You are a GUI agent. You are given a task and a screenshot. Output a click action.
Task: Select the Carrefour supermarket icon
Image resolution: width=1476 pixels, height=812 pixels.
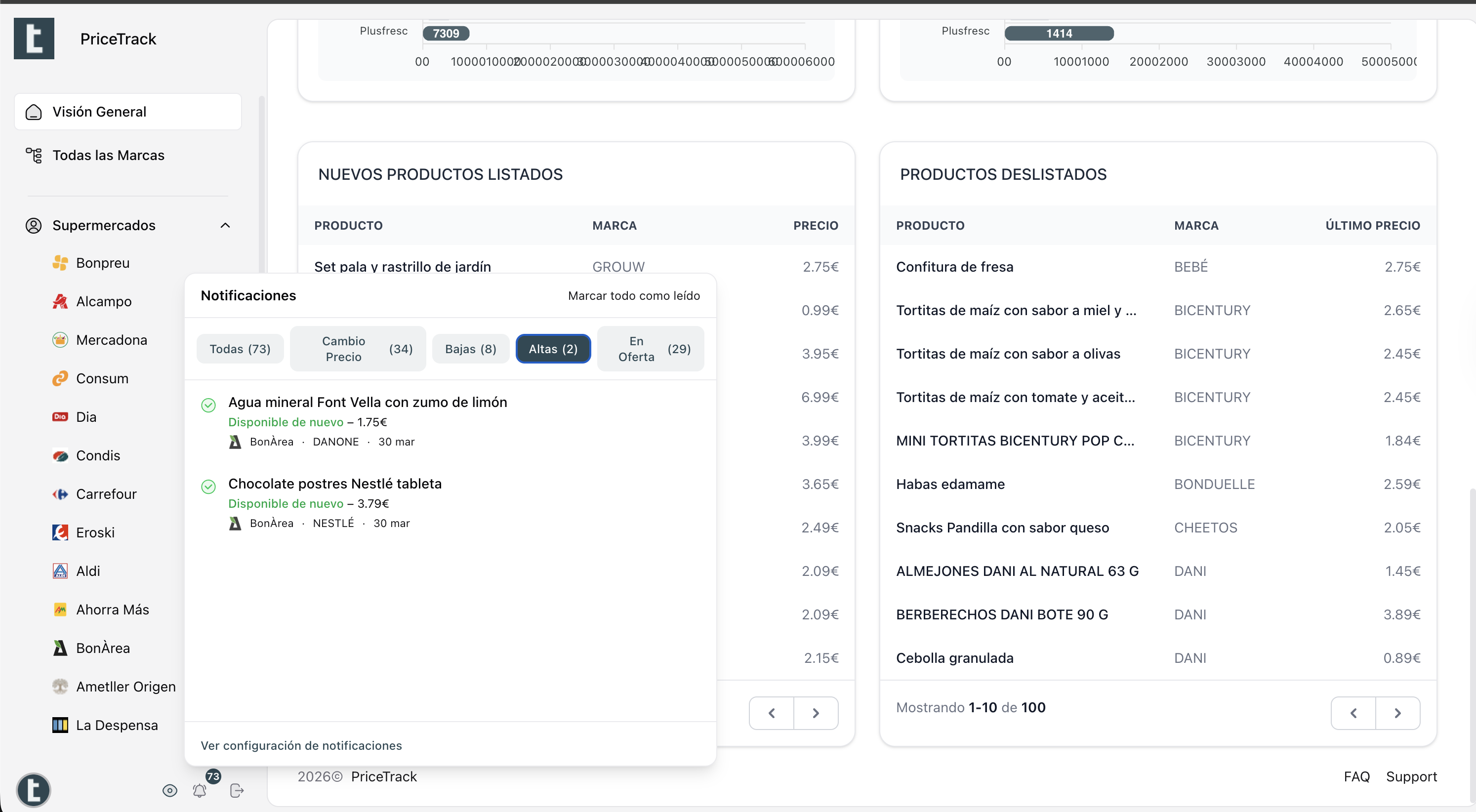[60, 494]
